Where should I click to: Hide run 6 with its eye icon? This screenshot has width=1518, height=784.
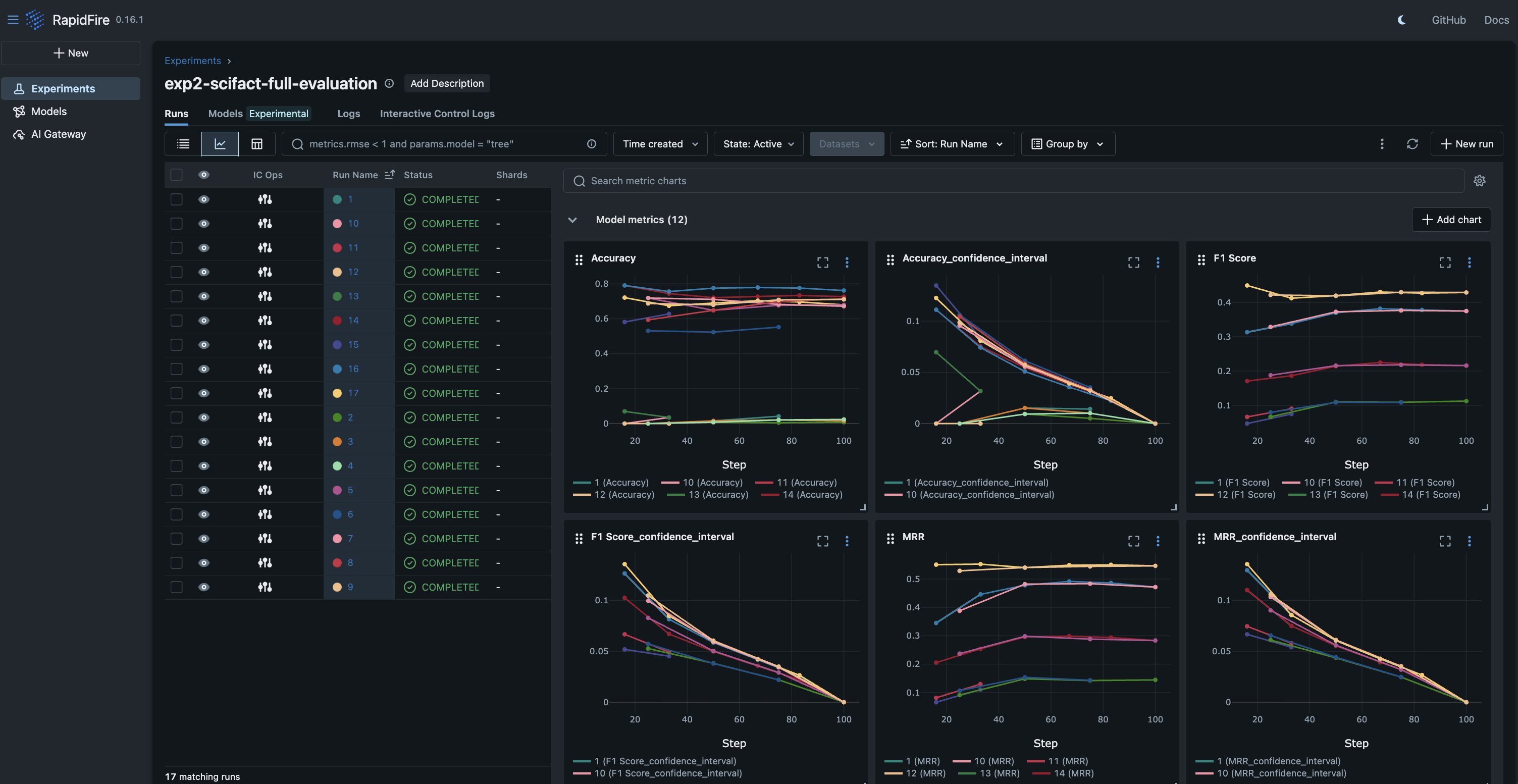(x=204, y=514)
